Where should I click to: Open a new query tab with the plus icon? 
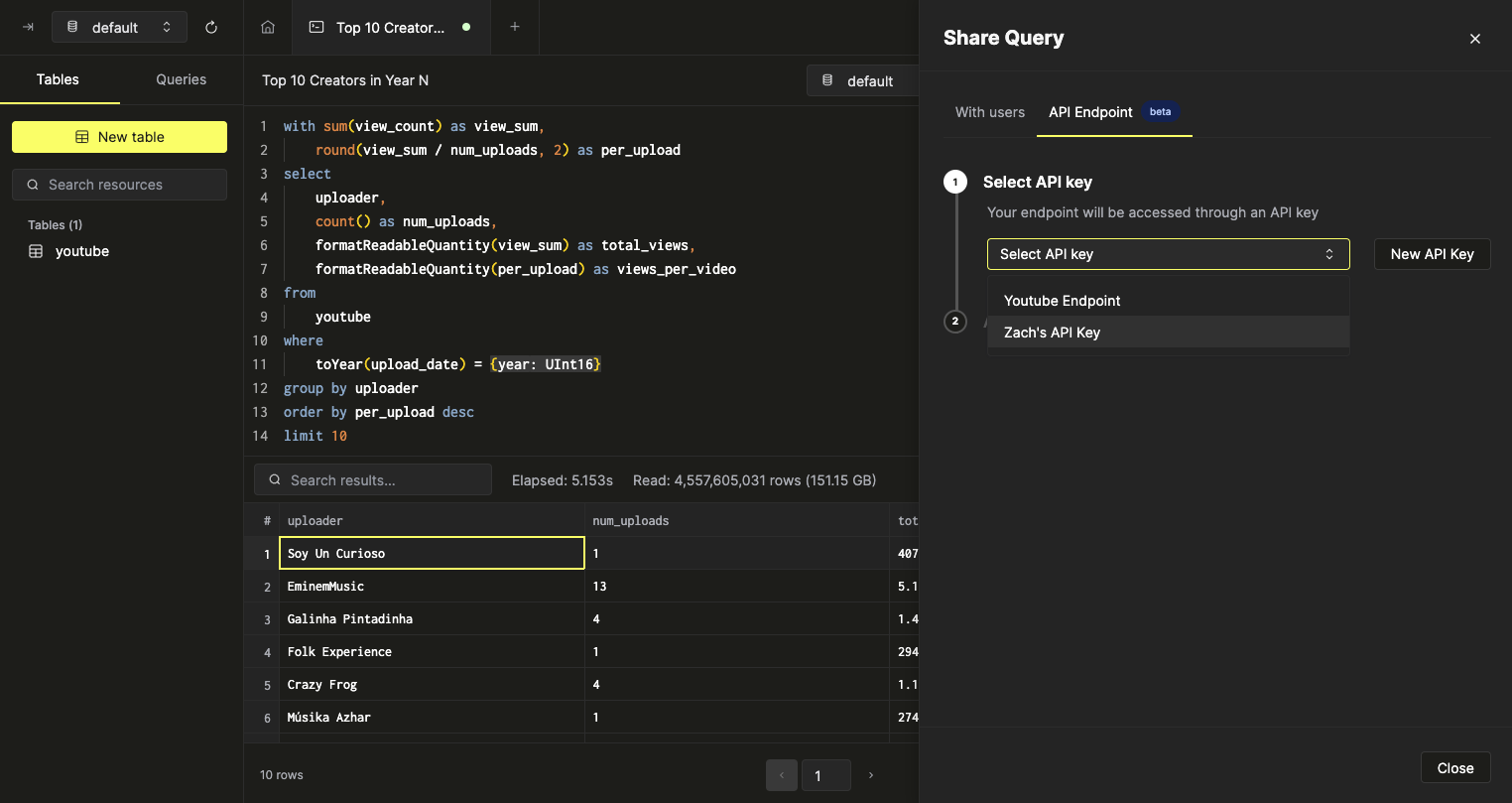pyautogui.click(x=514, y=27)
